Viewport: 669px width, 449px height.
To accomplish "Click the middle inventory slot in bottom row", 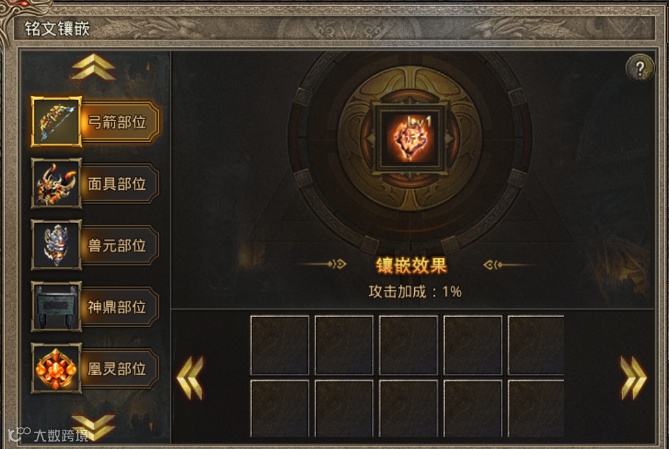I will tap(408, 408).
